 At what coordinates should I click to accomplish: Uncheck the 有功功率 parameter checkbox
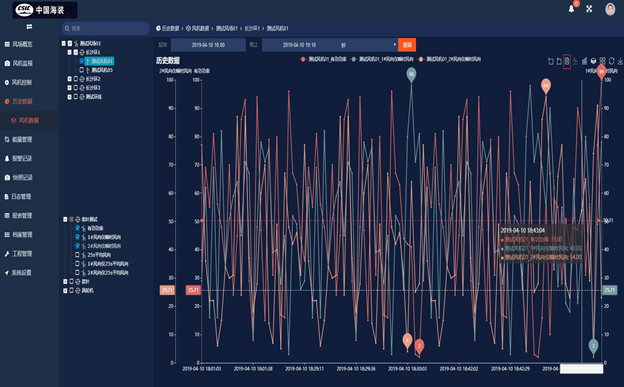point(78,228)
